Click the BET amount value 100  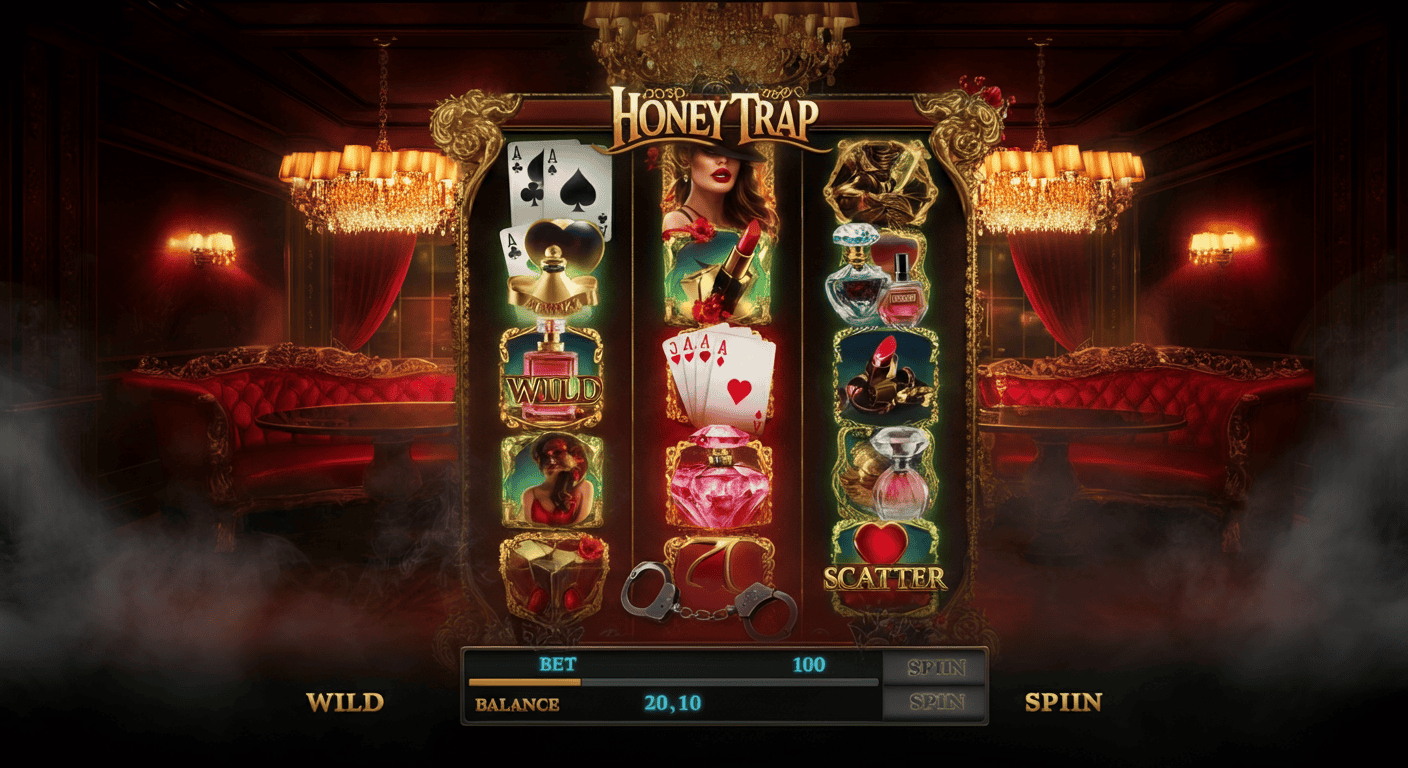(809, 664)
